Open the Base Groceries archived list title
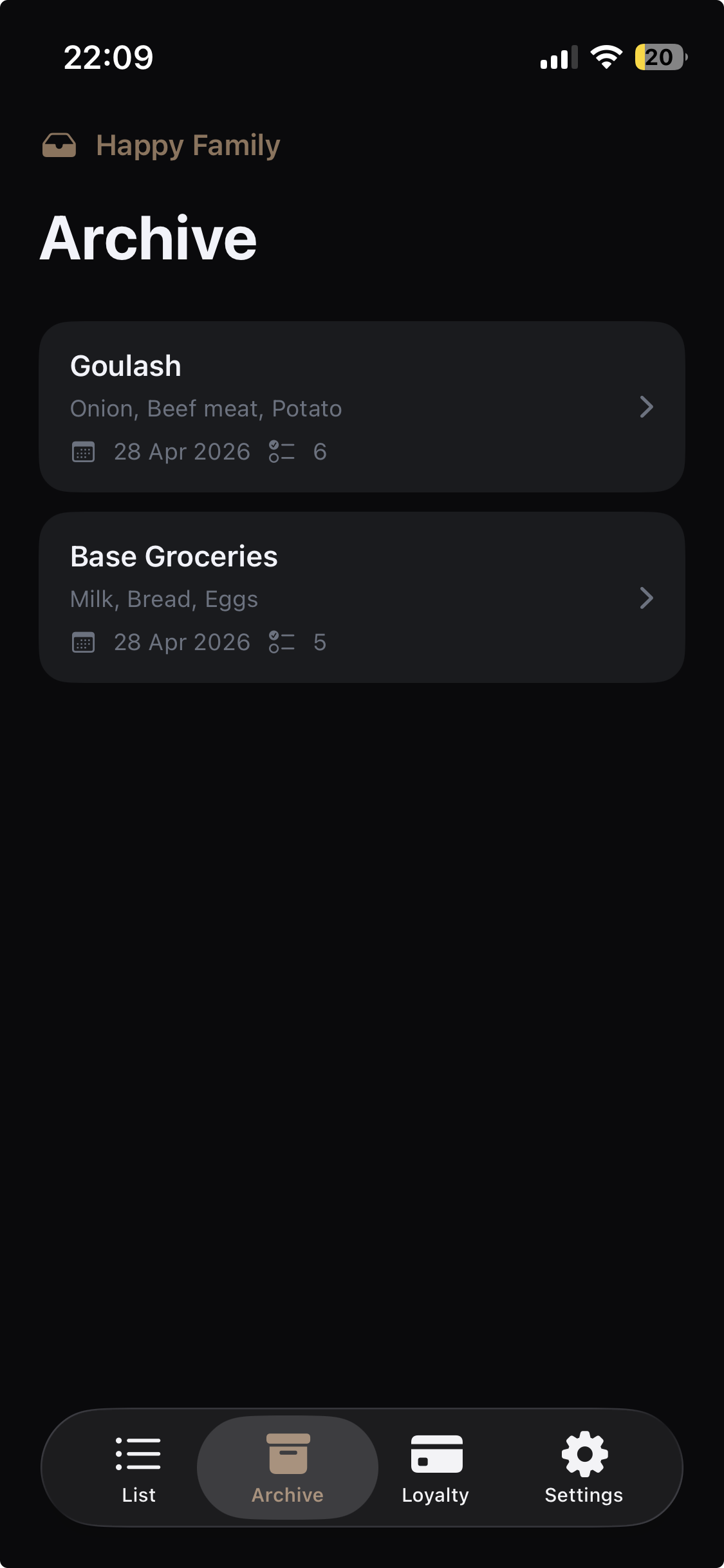The height and width of the screenshot is (1568, 724). pos(174,557)
